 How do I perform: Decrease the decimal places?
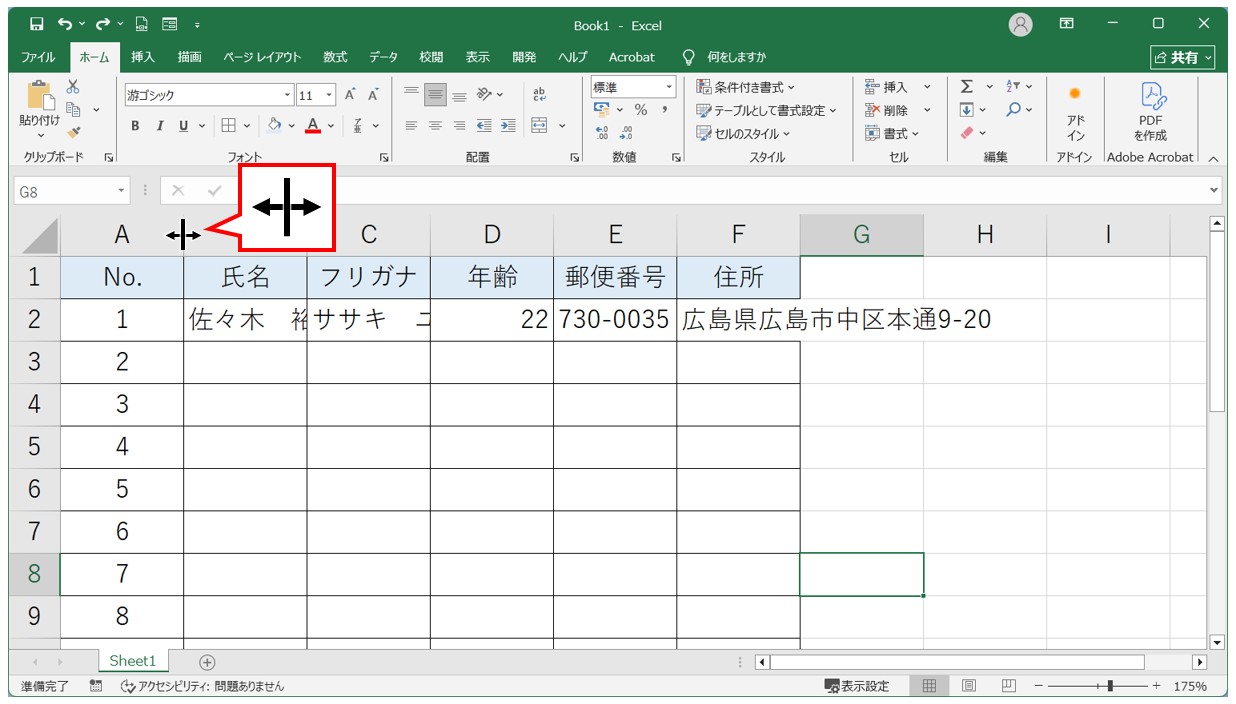point(626,133)
